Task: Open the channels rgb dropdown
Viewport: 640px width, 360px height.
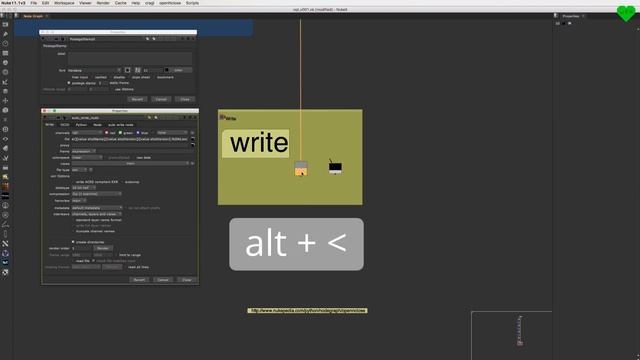Action: click(87, 133)
